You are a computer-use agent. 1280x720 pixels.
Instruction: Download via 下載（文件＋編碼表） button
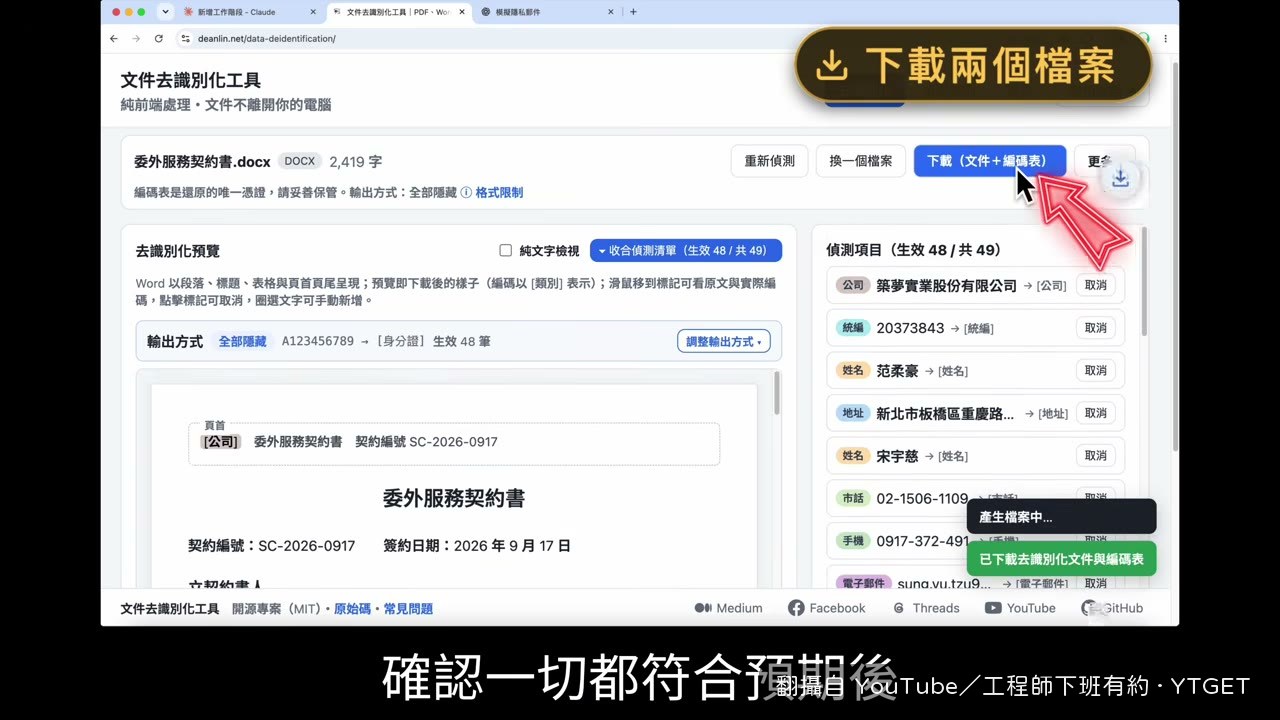990,161
